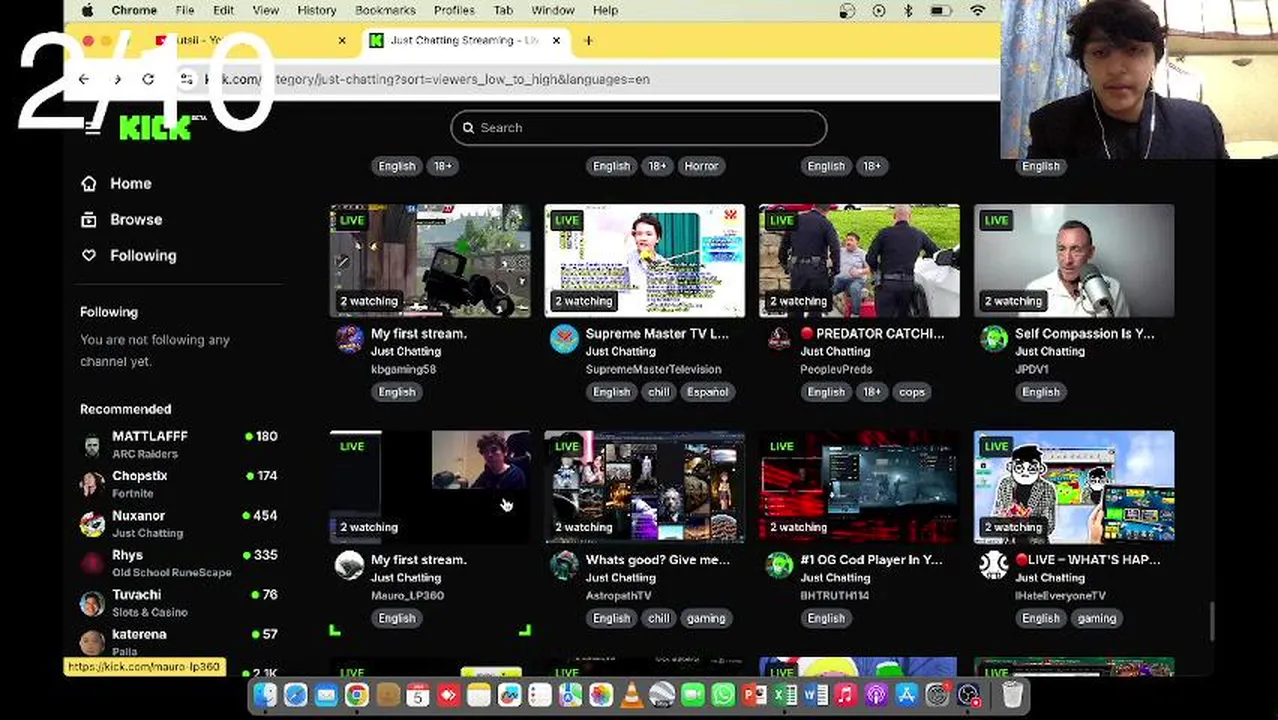The height and width of the screenshot is (720, 1278).
Task: Open PREDATOR CATCHI stream thumbnail
Action: pos(860,261)
